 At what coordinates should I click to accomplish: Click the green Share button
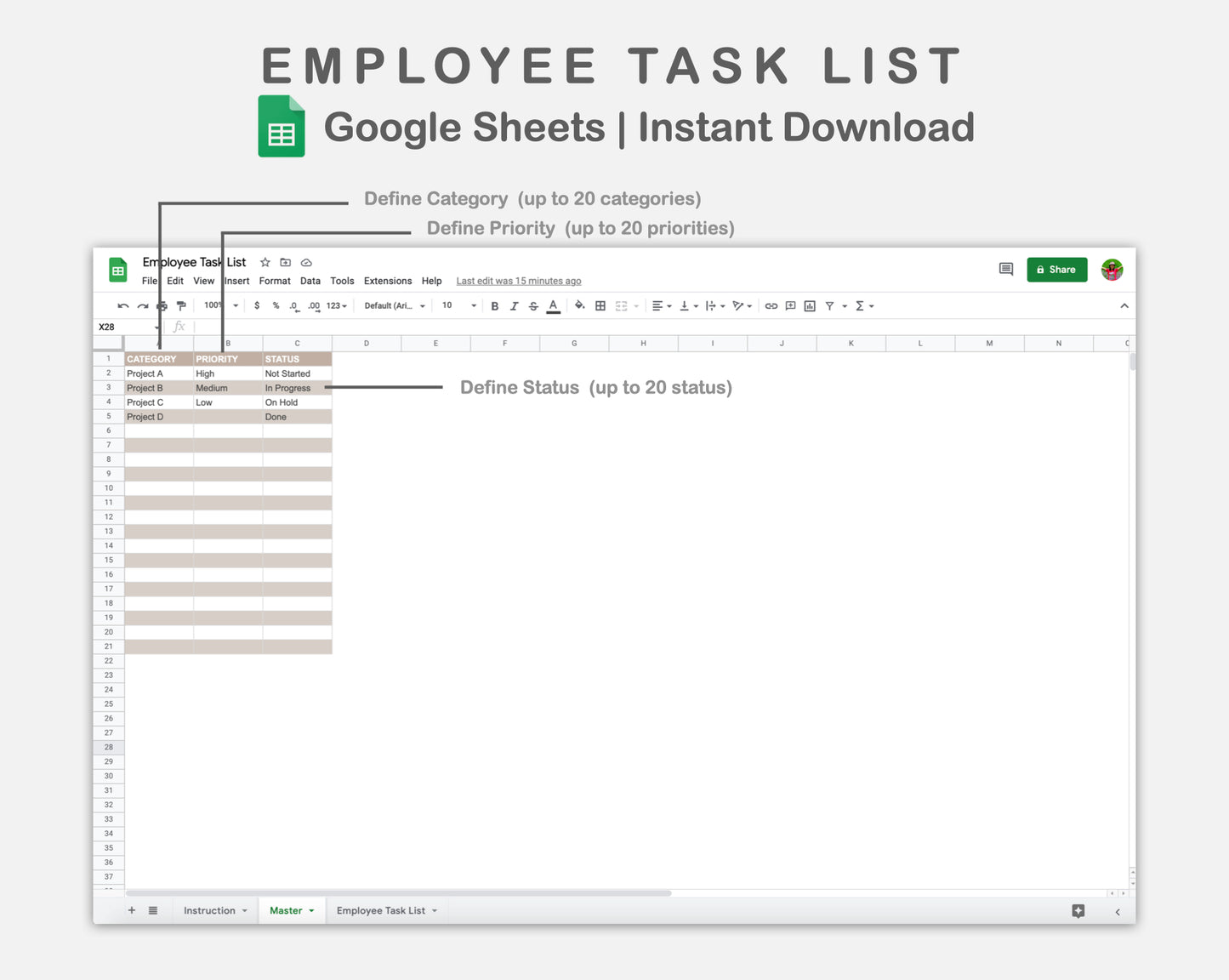click(x=1056, y=270)
